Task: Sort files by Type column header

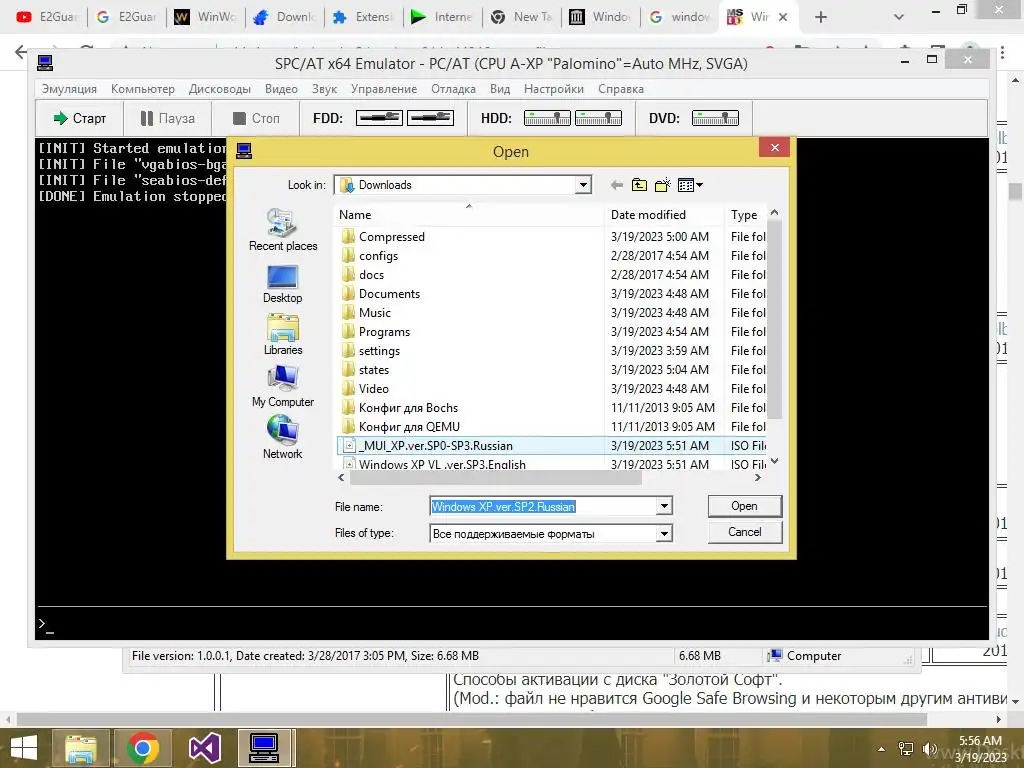Action: [x=745, y=215]
